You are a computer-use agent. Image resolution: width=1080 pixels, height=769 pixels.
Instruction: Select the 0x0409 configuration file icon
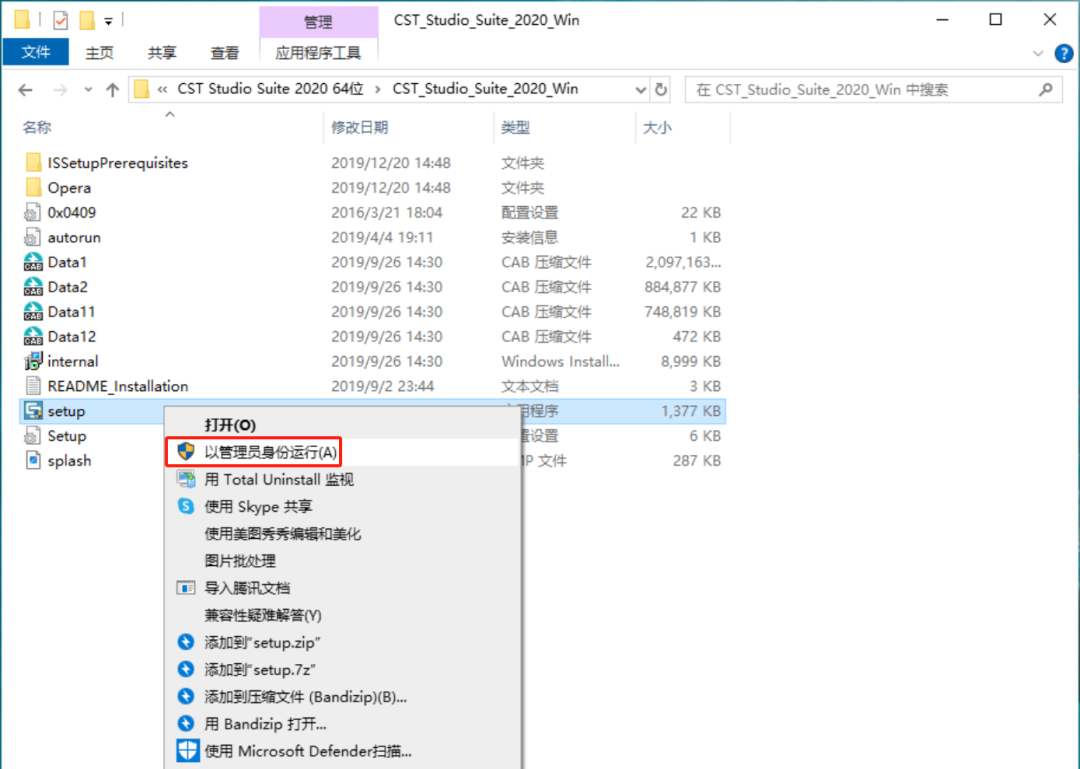(33, 212)
